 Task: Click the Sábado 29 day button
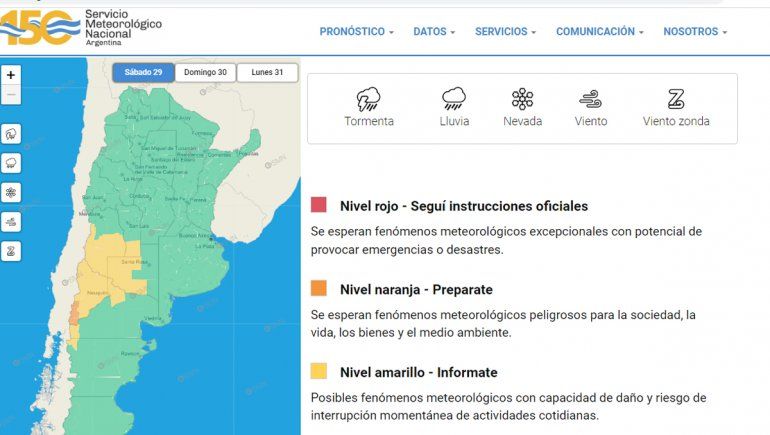tap(143, 72)
